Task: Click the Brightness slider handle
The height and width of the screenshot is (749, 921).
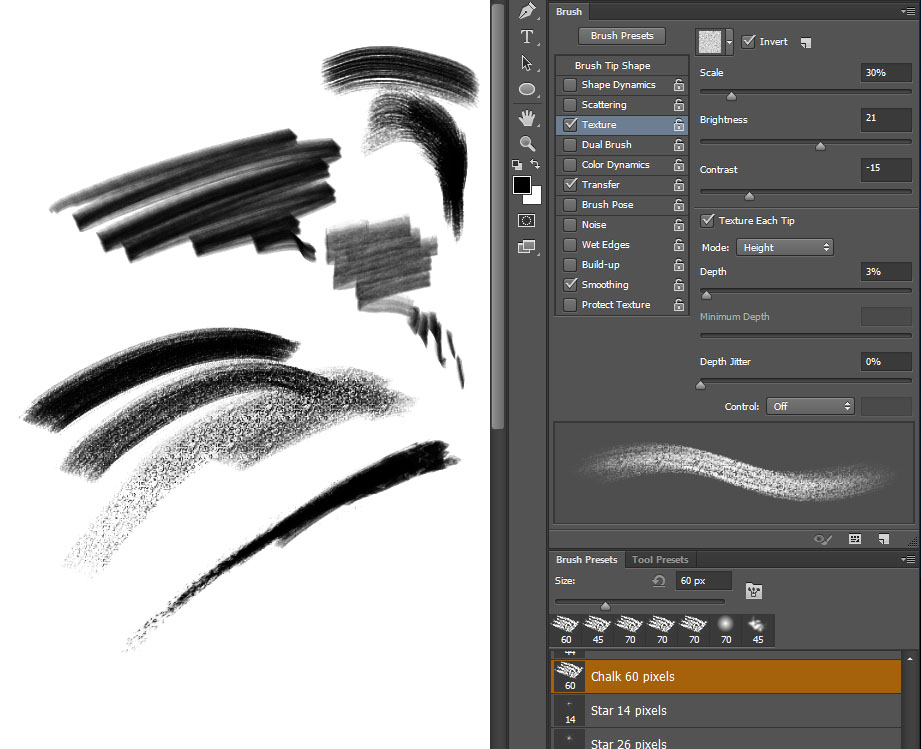Action: pos(821,146)
